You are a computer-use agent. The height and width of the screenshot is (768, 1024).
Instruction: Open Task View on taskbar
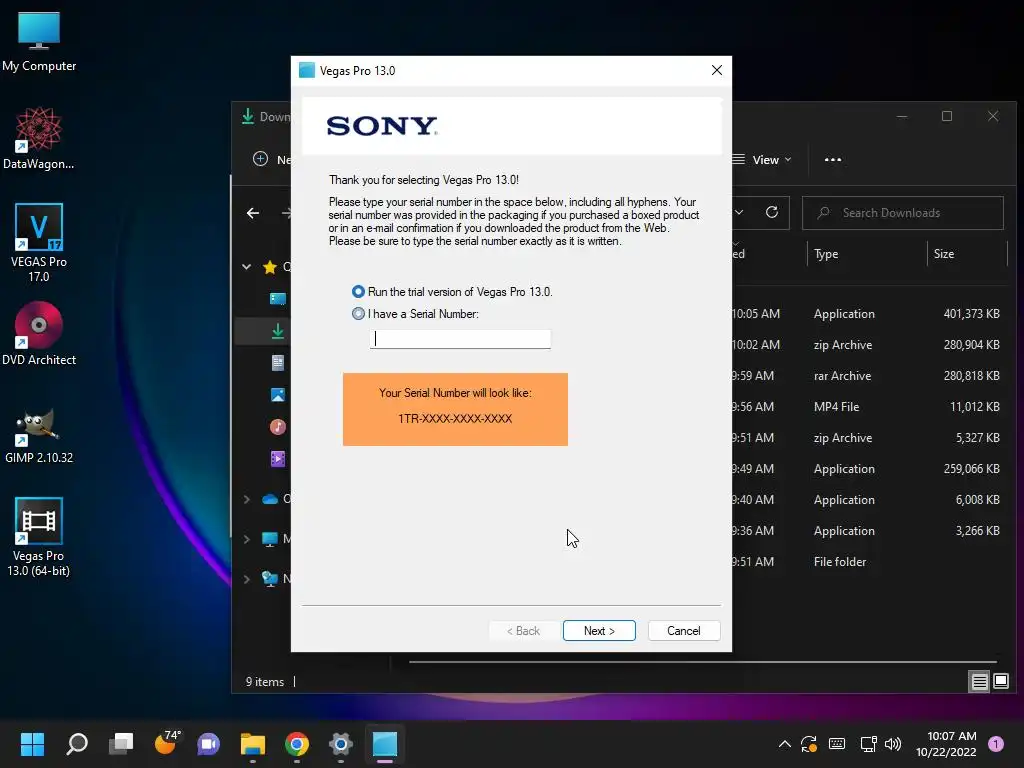(x=121, y=744)
